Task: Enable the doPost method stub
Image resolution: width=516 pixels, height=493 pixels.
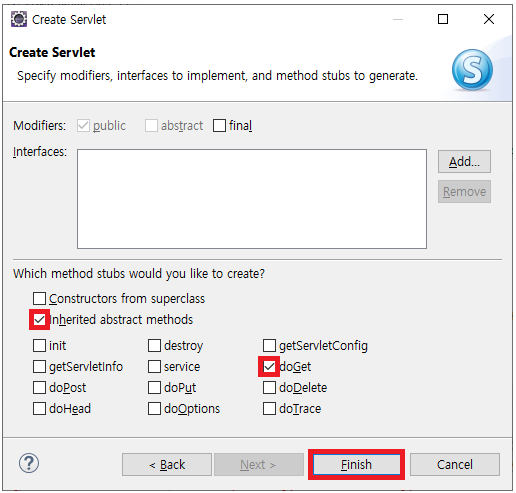Action: (x=39, y=388)
